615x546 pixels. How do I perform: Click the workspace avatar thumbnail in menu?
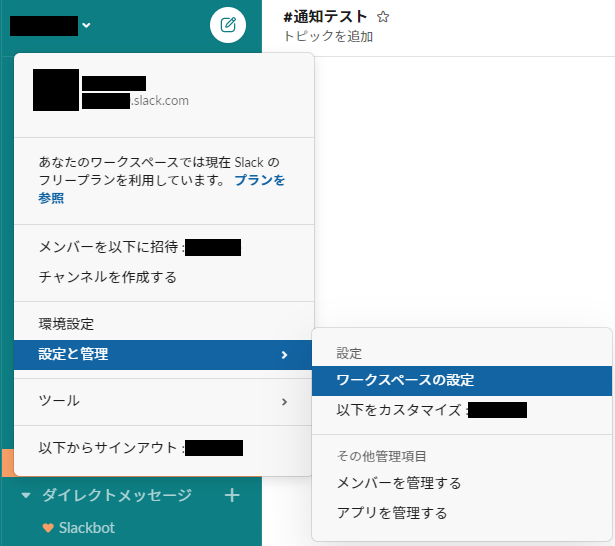[x=56, y=90]
